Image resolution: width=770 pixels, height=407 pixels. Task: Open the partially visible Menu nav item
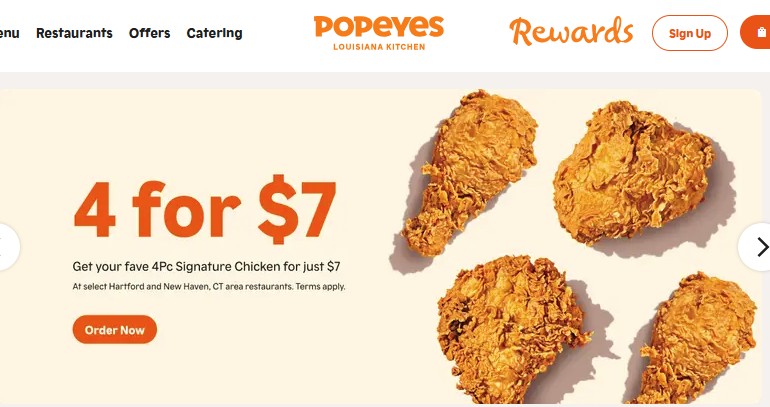tap(9, 33)
